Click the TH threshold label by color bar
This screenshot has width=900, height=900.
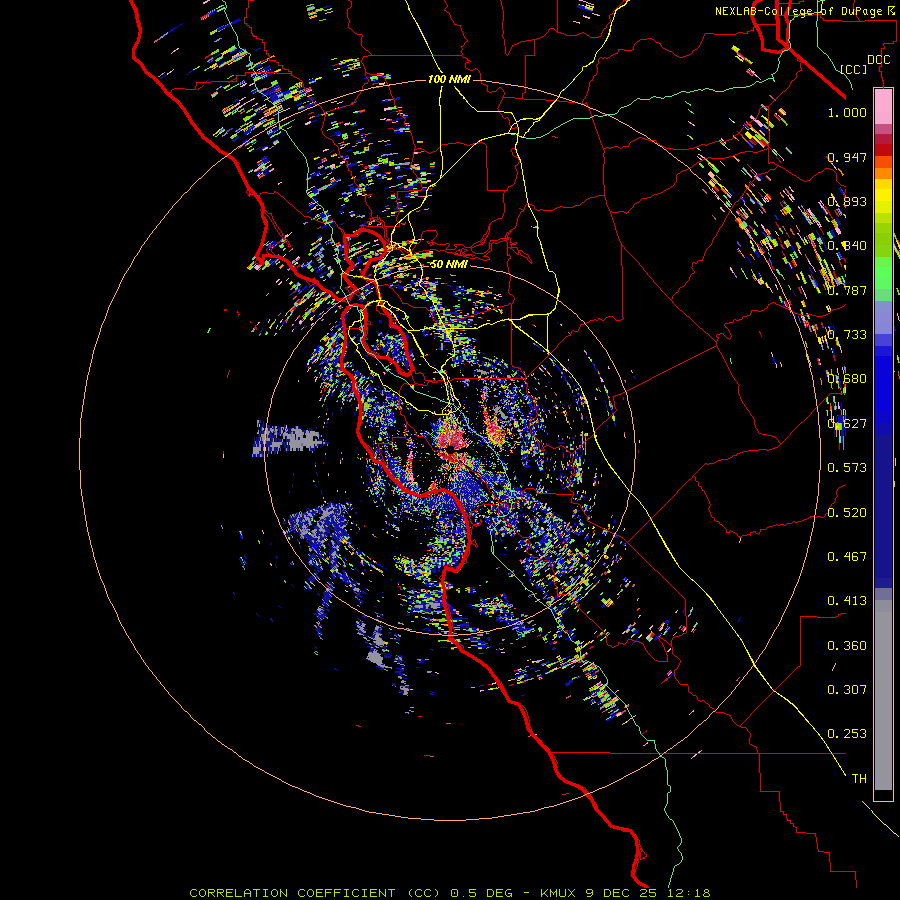(859, 779)
